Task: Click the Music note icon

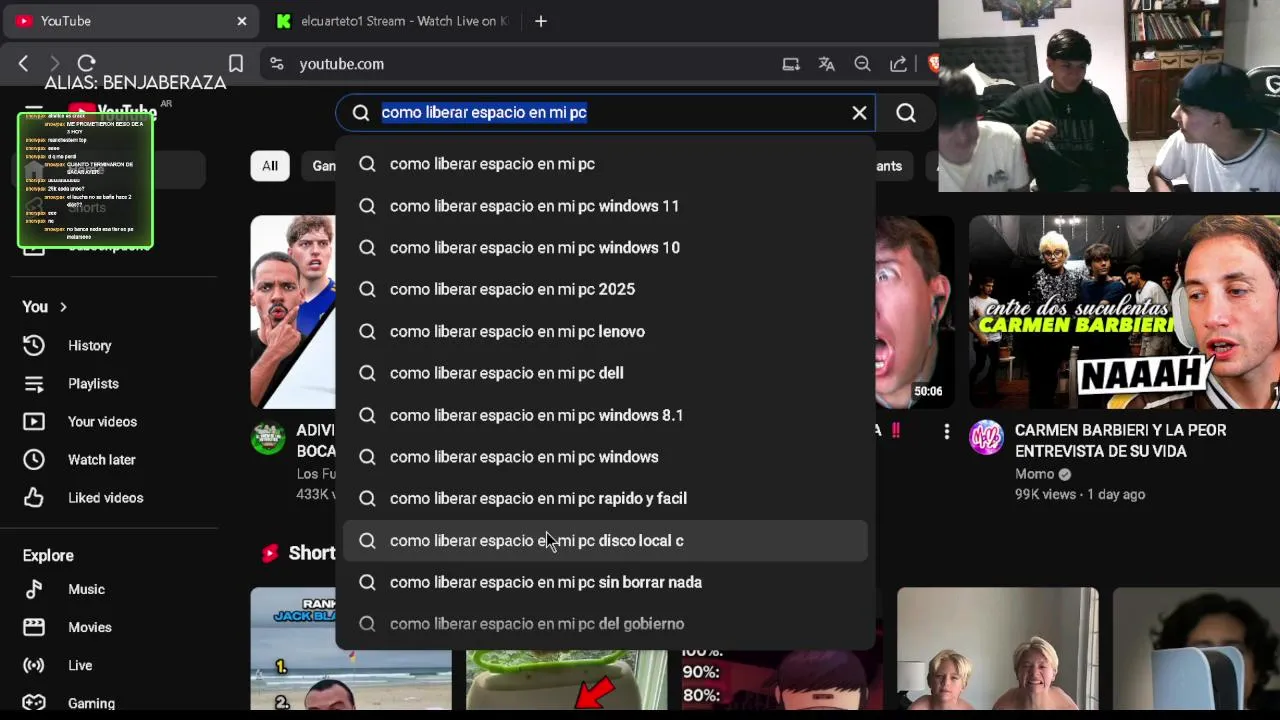Action: point(34,589)
